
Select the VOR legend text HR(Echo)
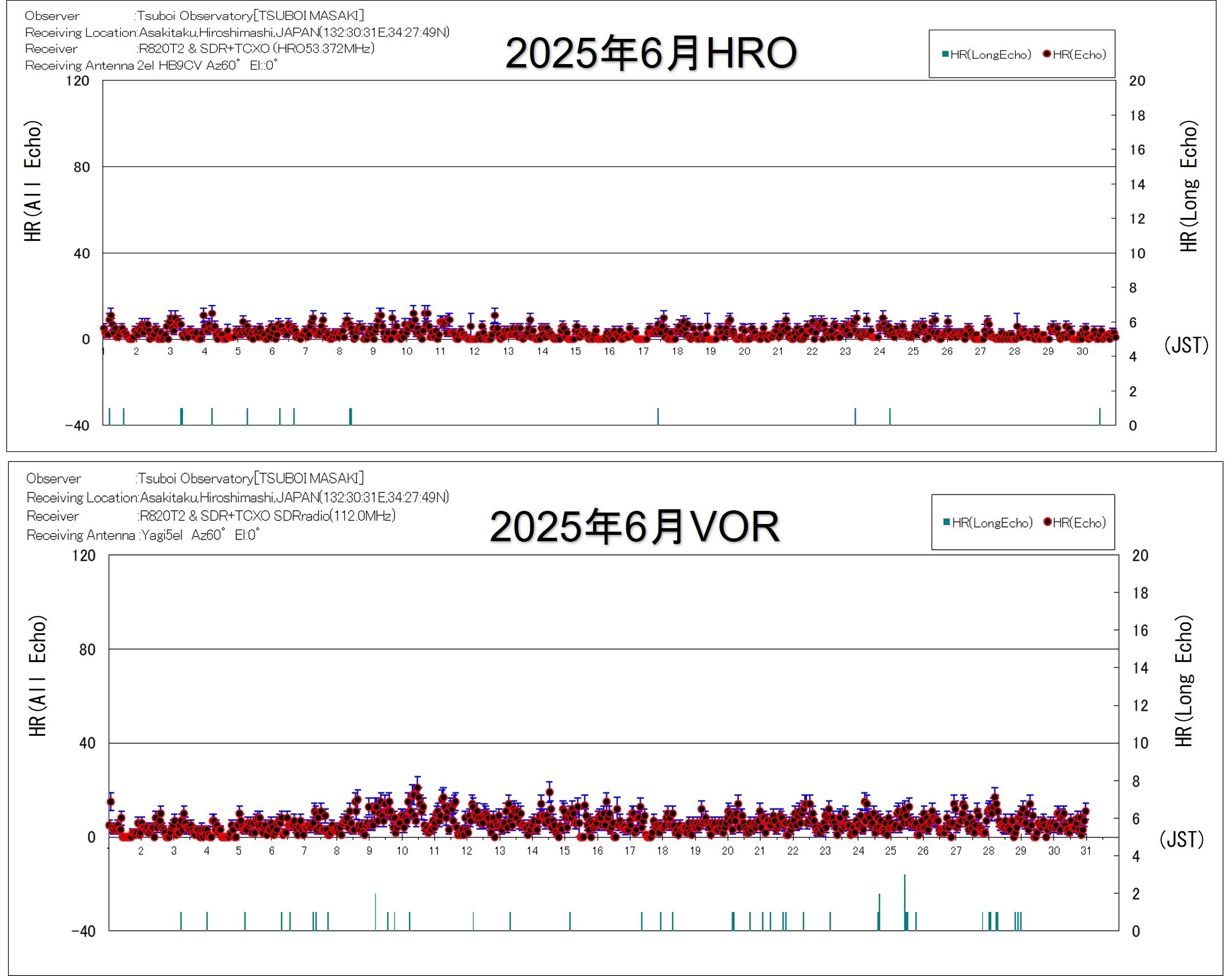tap(1079, 523)
